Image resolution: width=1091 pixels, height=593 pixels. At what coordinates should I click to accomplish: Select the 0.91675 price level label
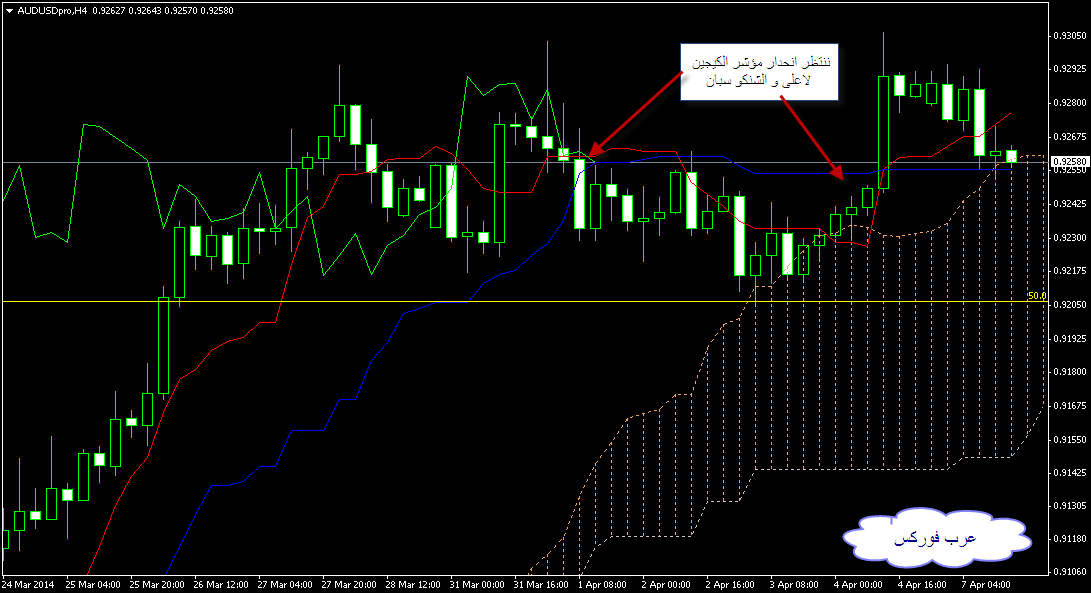pos(1070,406)
